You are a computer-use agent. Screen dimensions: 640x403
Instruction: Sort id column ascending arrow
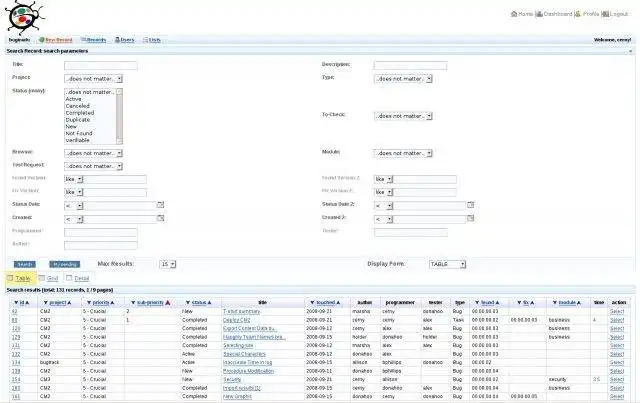pyautogui.click(x=27, y=303)
